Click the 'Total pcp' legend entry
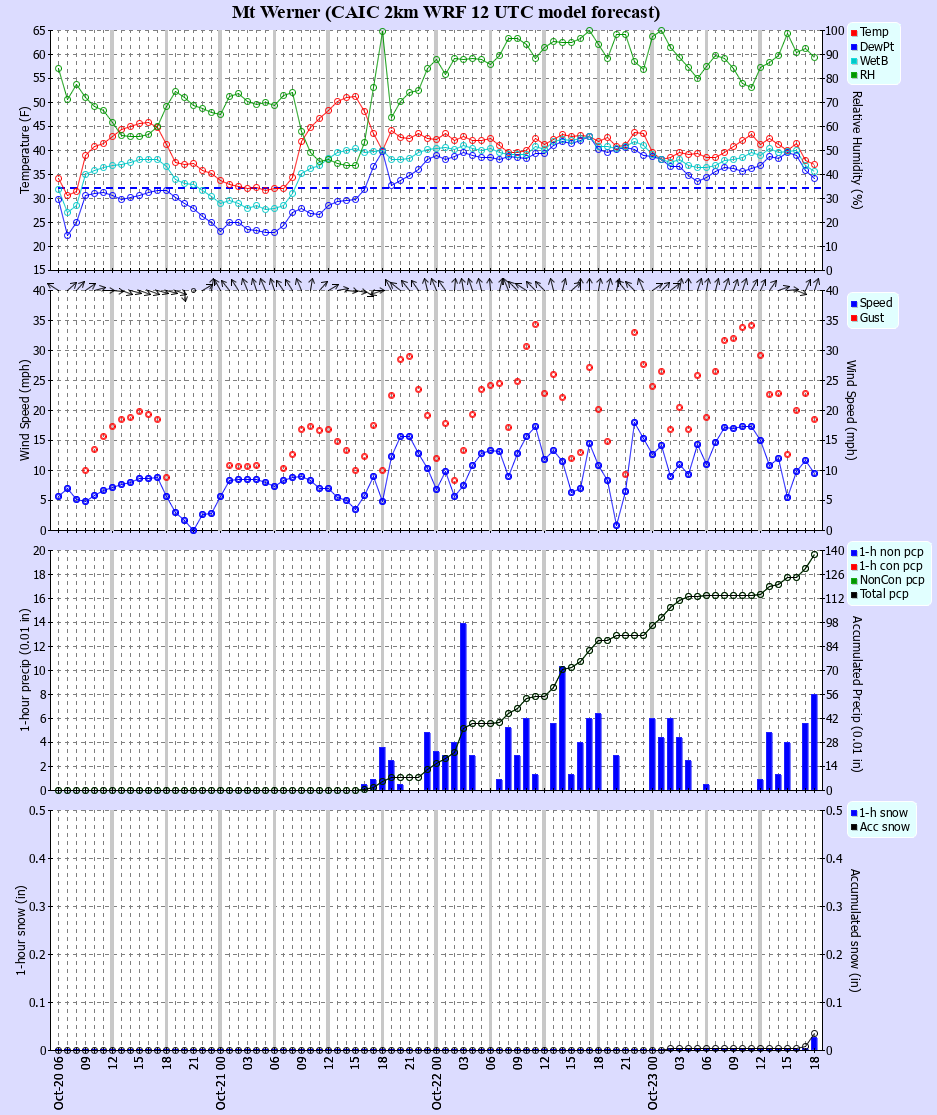Viewport: 937px width, 1115px height. coord(879,594)
